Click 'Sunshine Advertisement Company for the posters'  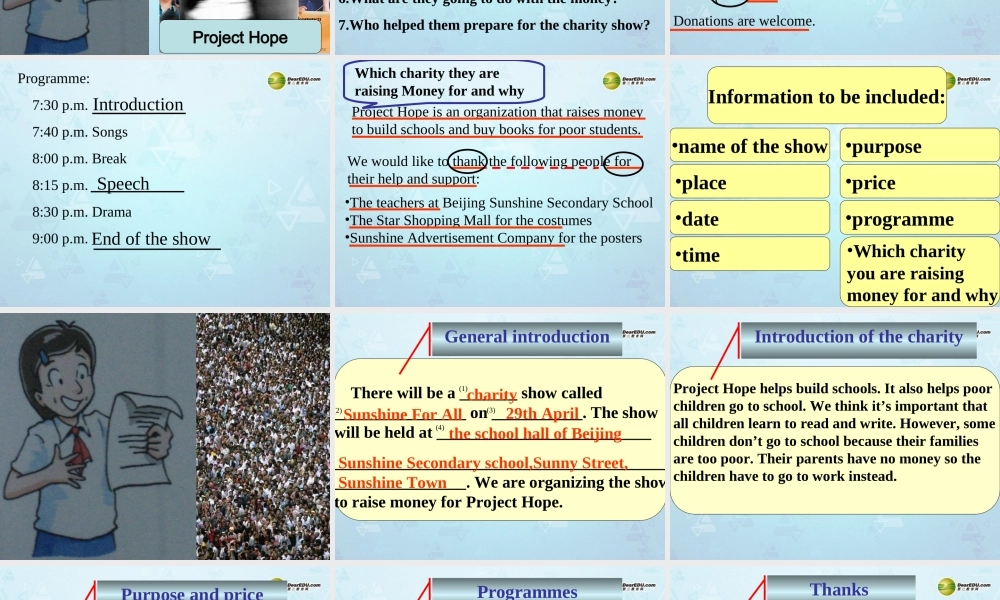click(494, 238)
